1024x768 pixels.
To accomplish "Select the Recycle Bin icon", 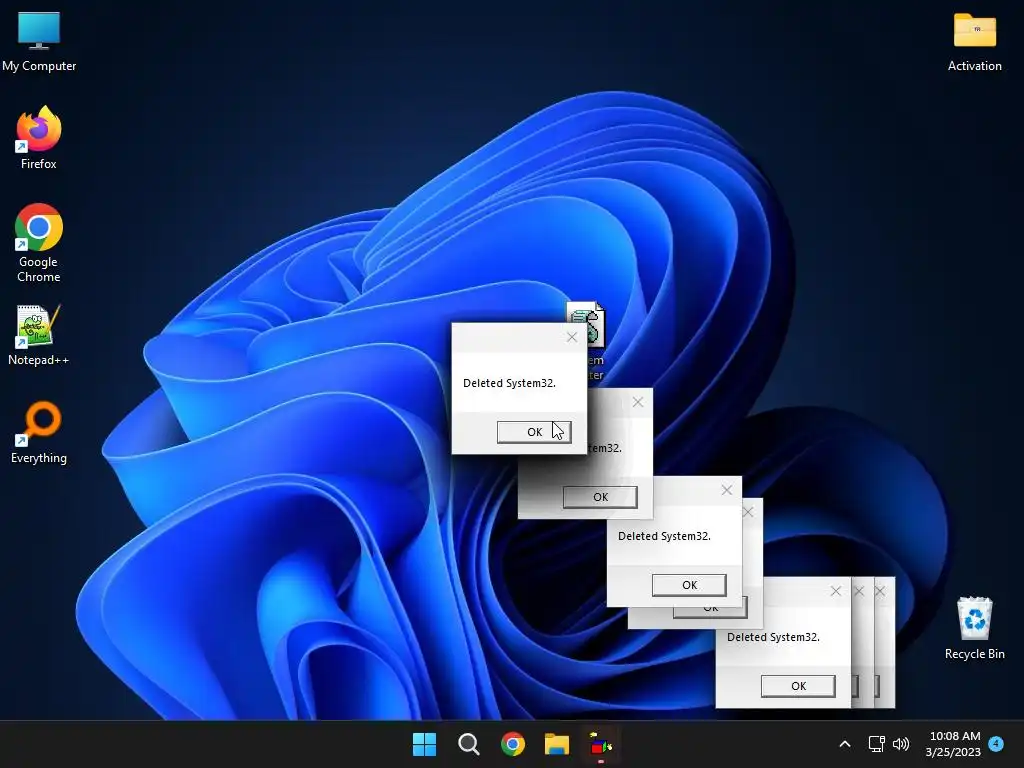I will coord(974,628).
